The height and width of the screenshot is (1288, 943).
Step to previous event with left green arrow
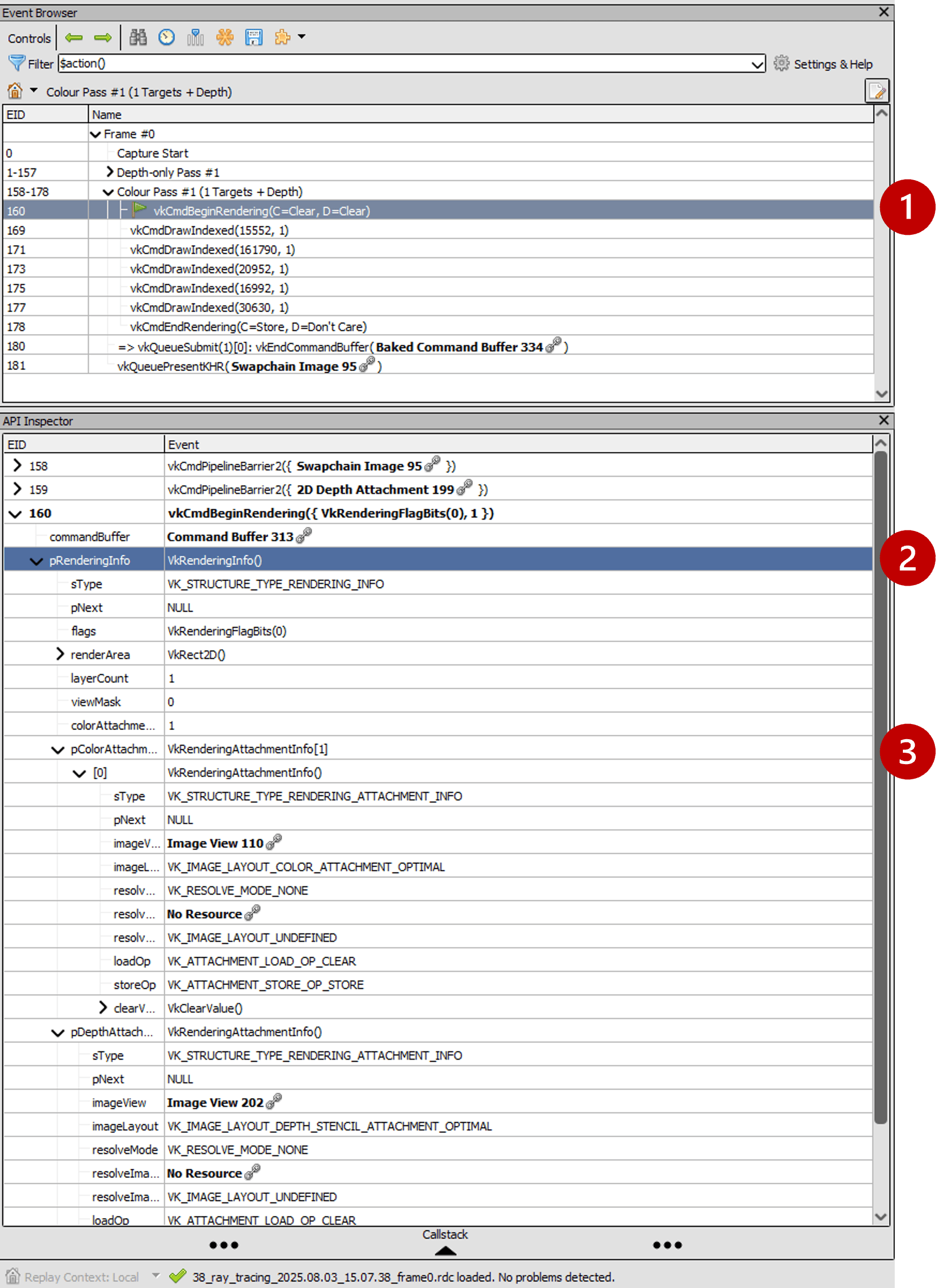pyautogui.click(x=74, y=37)
